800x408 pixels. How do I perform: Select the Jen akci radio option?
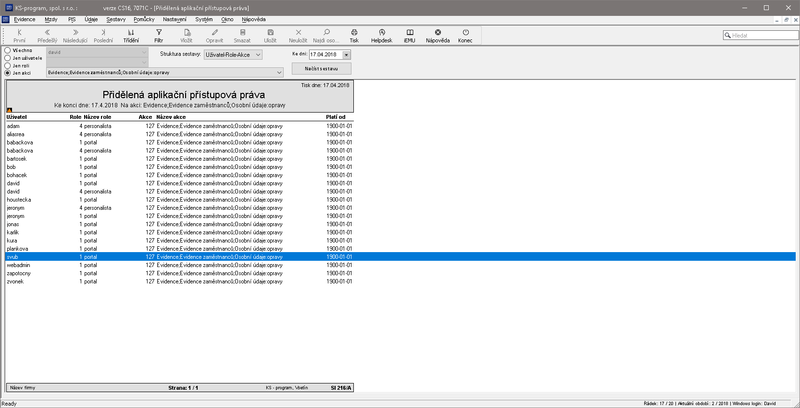7,73
